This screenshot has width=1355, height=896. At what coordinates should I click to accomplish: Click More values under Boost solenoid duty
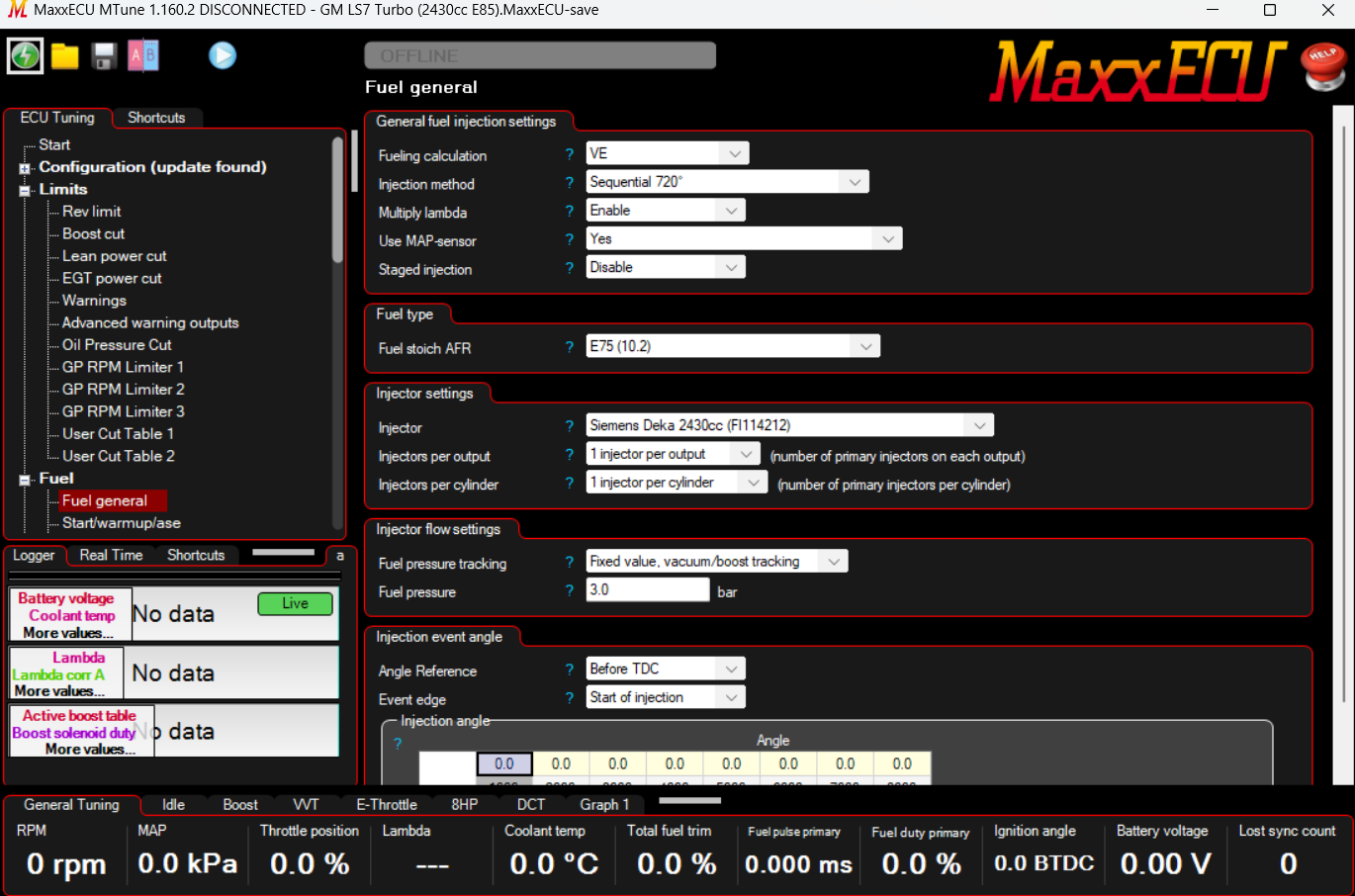pos(91,750)
